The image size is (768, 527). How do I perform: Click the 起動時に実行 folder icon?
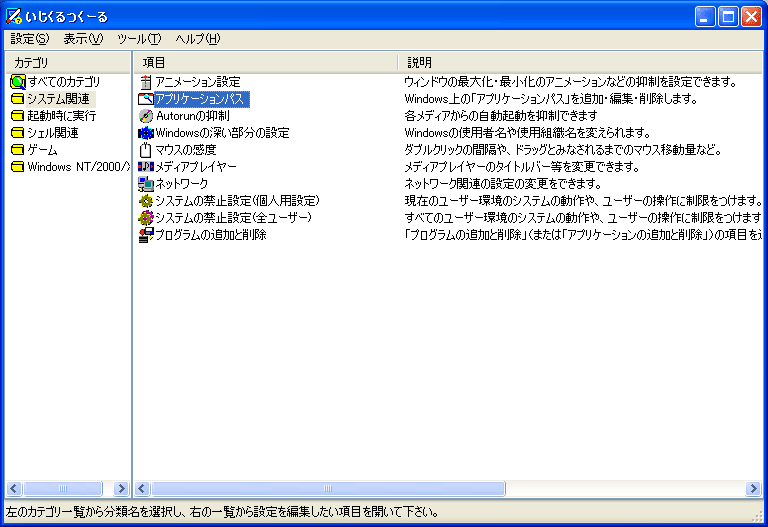click(x=18, y=116)
